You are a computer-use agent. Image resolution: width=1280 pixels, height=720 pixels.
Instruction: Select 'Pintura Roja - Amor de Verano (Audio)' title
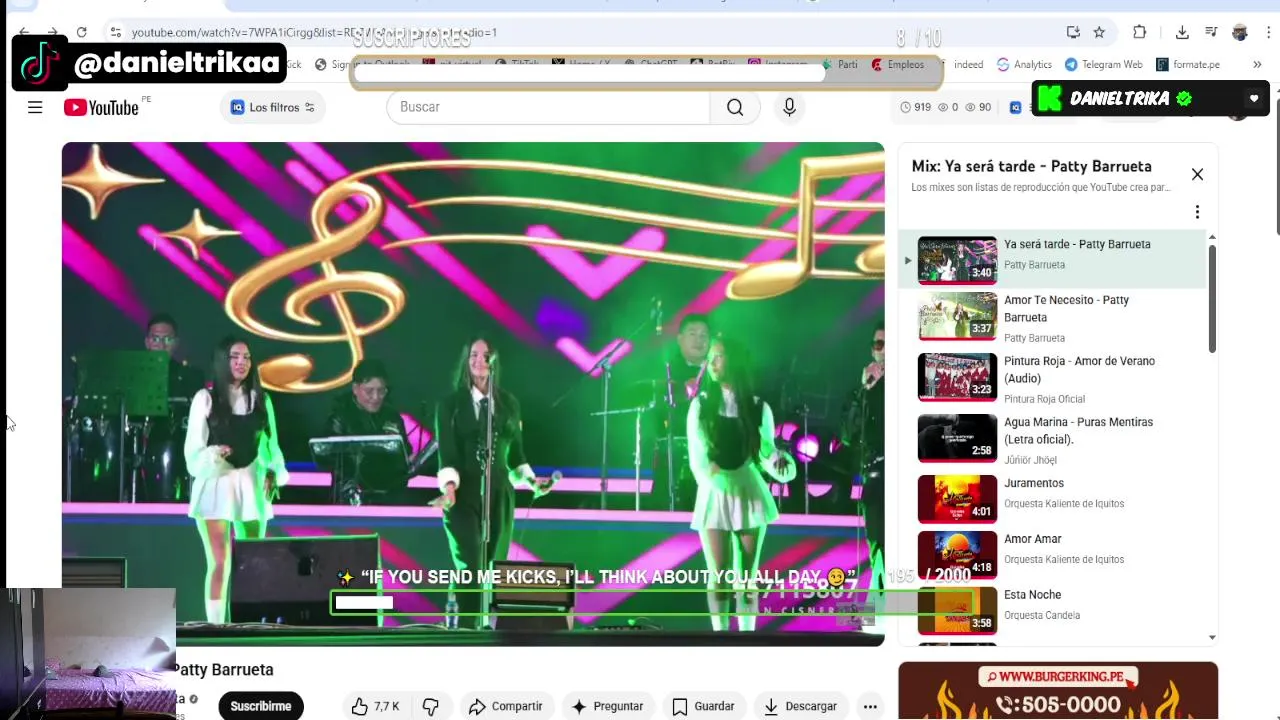coord(1079,369)
